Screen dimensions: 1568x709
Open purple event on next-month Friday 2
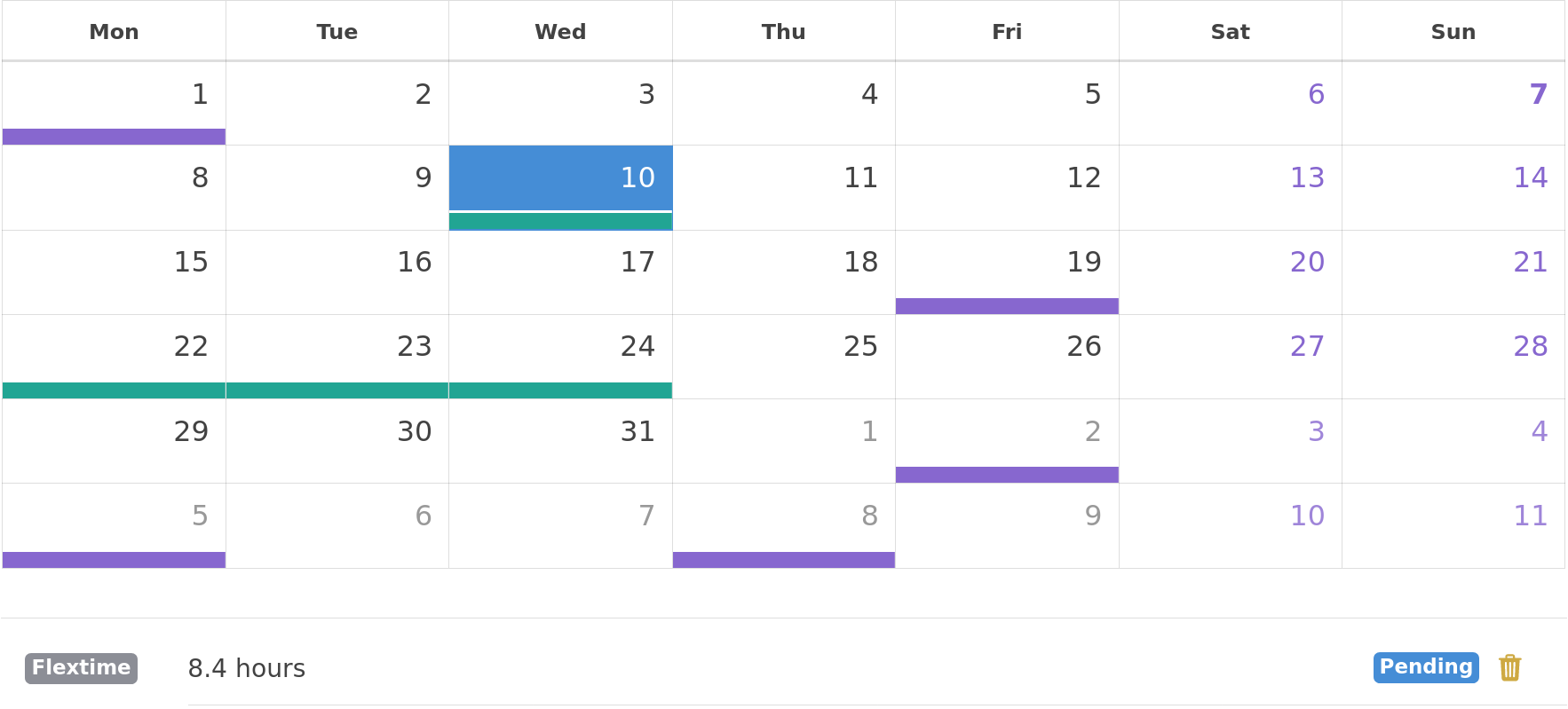coord(1007,475)
